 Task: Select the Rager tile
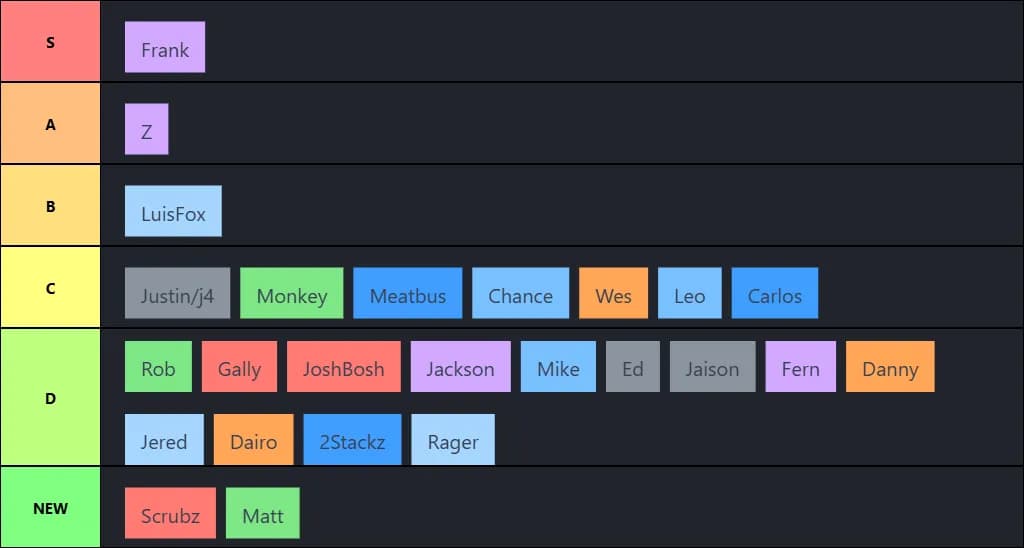(x=453, y=440)
